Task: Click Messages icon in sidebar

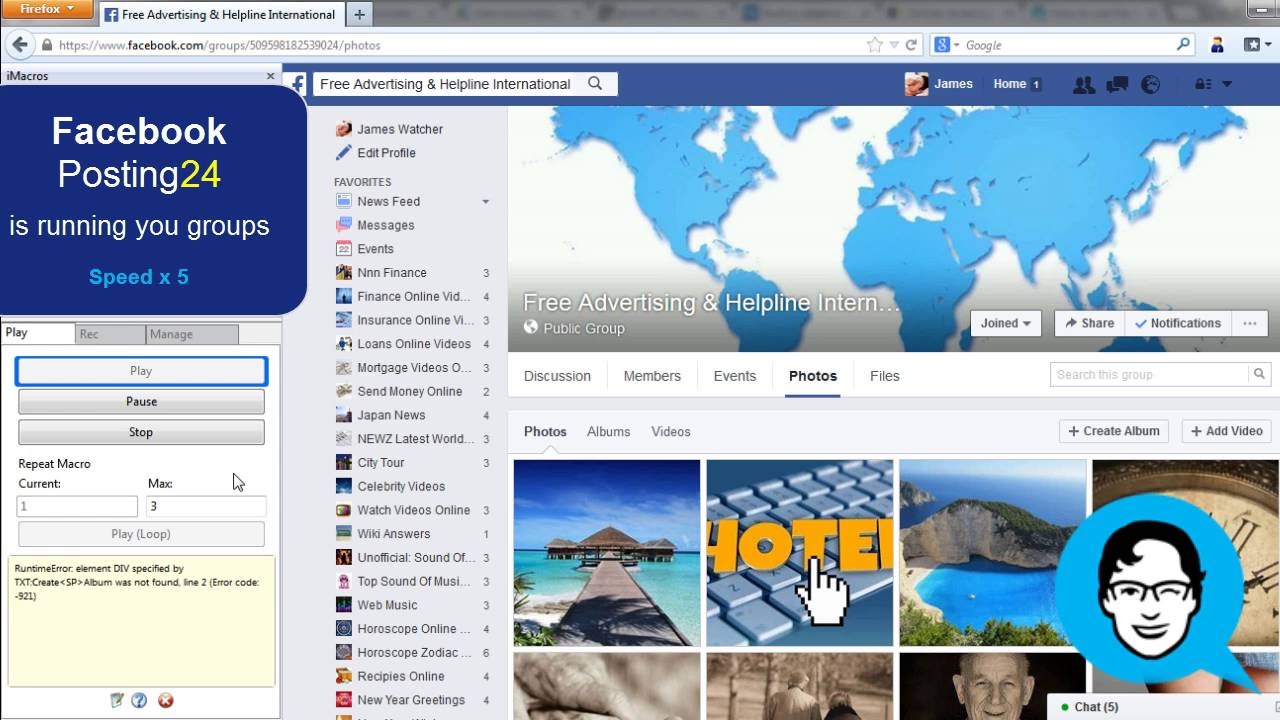Action: point(344,225)
